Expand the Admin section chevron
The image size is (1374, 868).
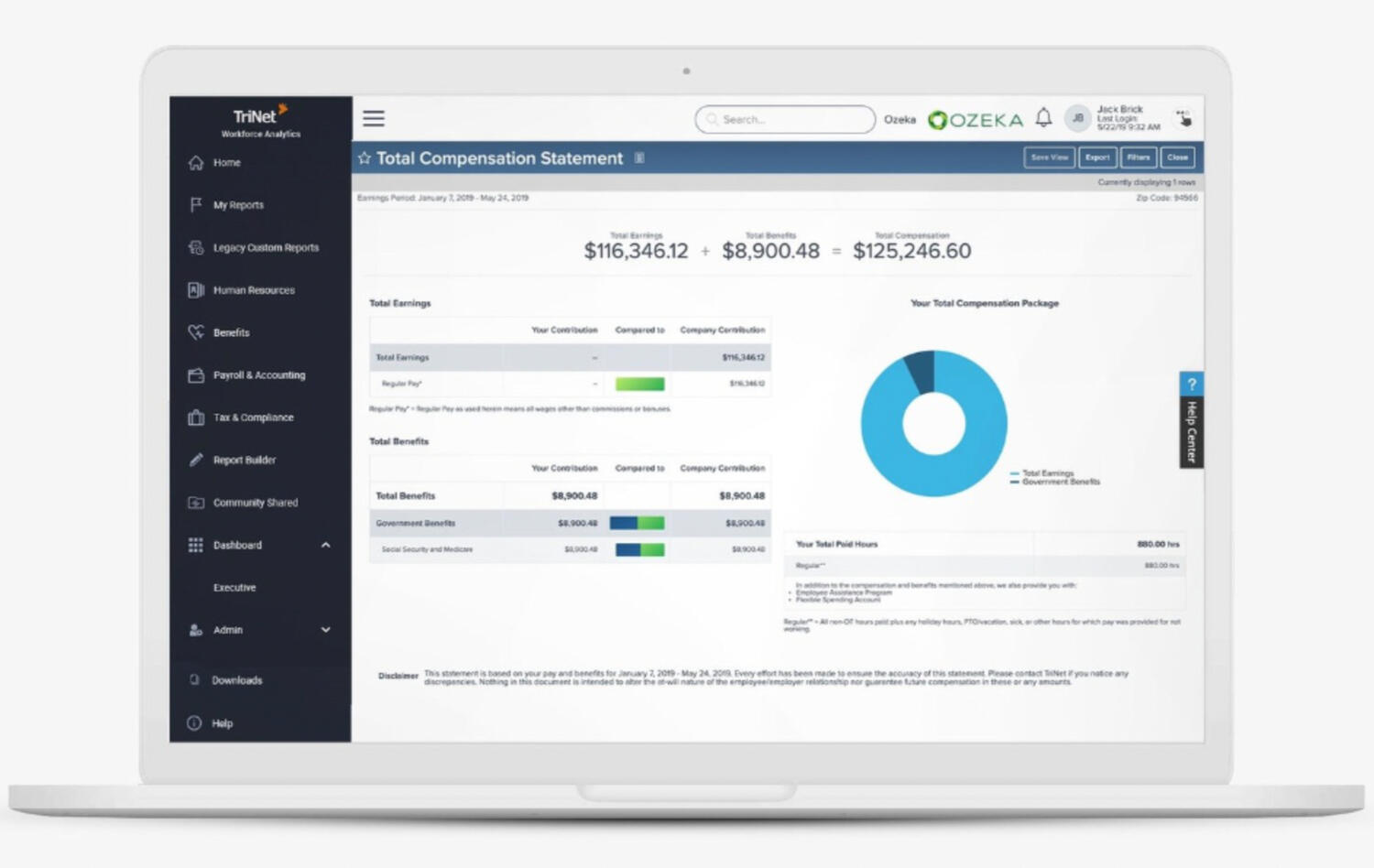(325, 630)
